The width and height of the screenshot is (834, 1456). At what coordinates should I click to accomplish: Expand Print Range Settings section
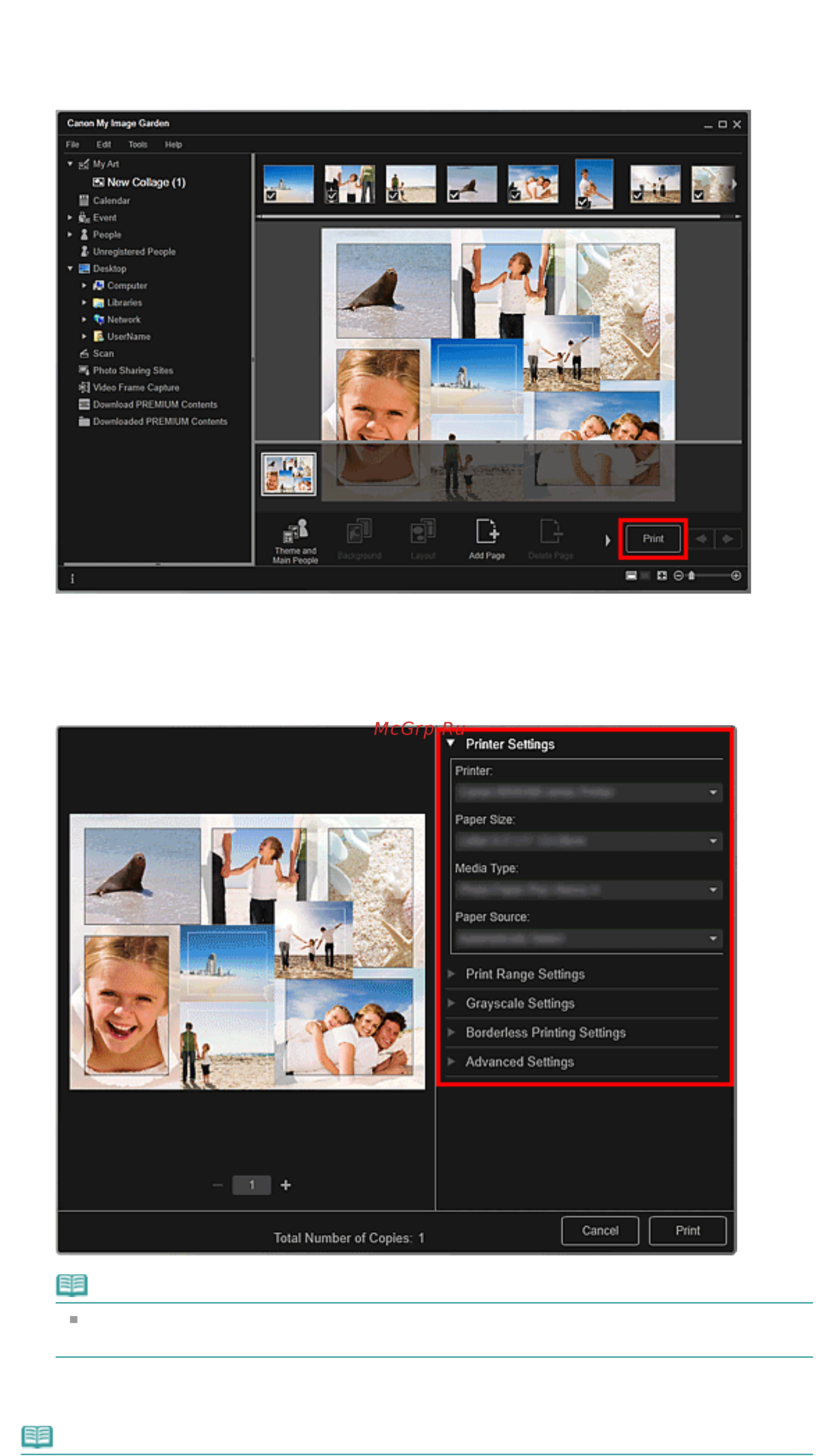point(525,974)
